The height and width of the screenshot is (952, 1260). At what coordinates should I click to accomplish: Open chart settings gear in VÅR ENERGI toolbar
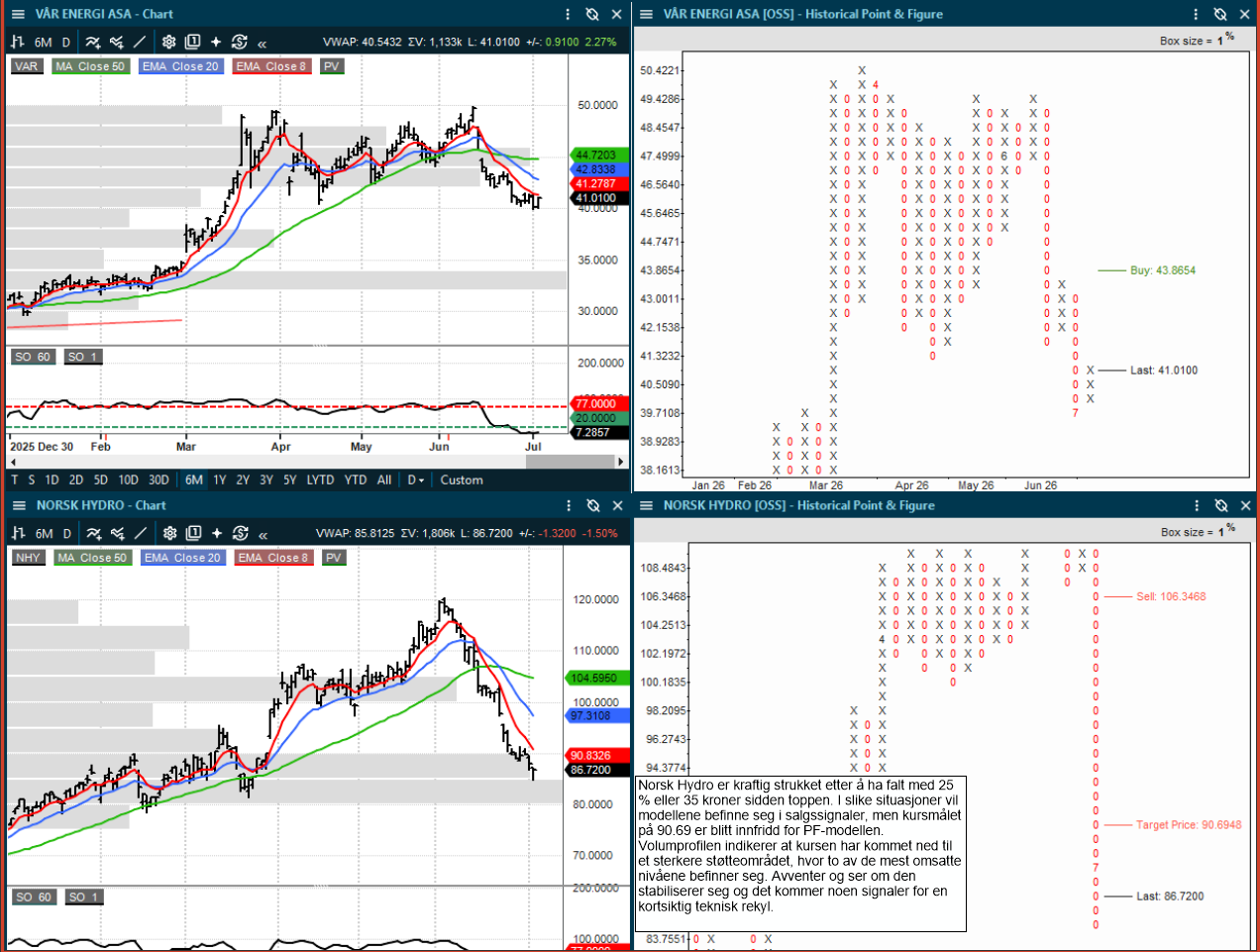click(x=168, y=42)
